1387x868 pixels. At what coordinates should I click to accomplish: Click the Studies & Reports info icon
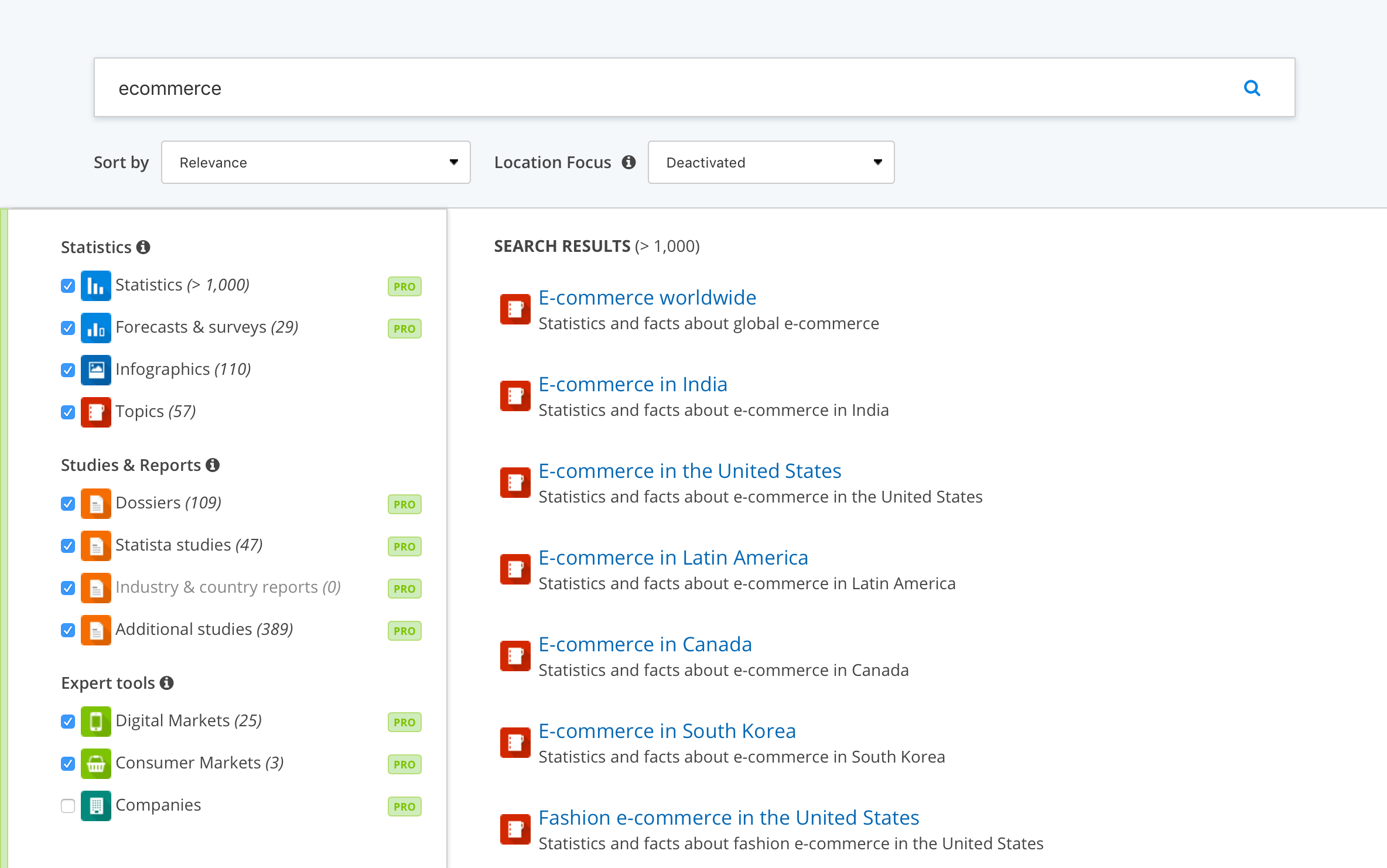point(213,465)
